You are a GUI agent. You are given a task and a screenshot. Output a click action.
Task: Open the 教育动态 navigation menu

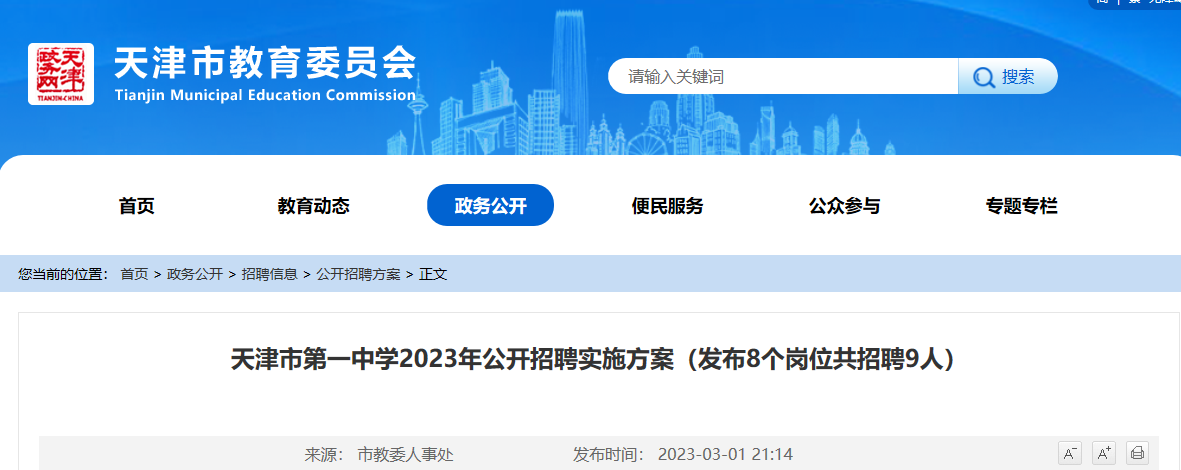[313, 206]
